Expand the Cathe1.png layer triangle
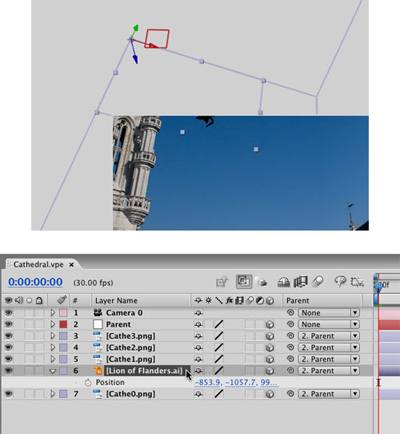Screen dimensions: 400x434 [x=53, y=359]
